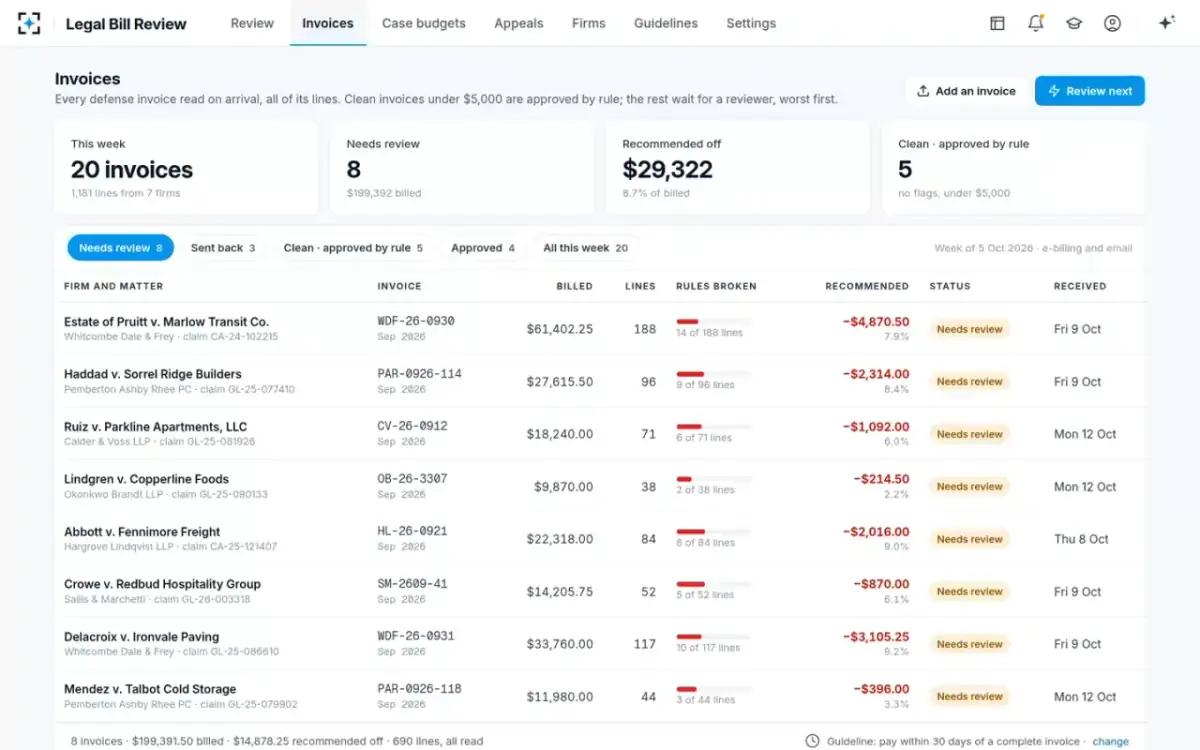1200x750 pixels.
Task: Open Abbott v. Fennimore Freight matter
Action: coord(142,532)
